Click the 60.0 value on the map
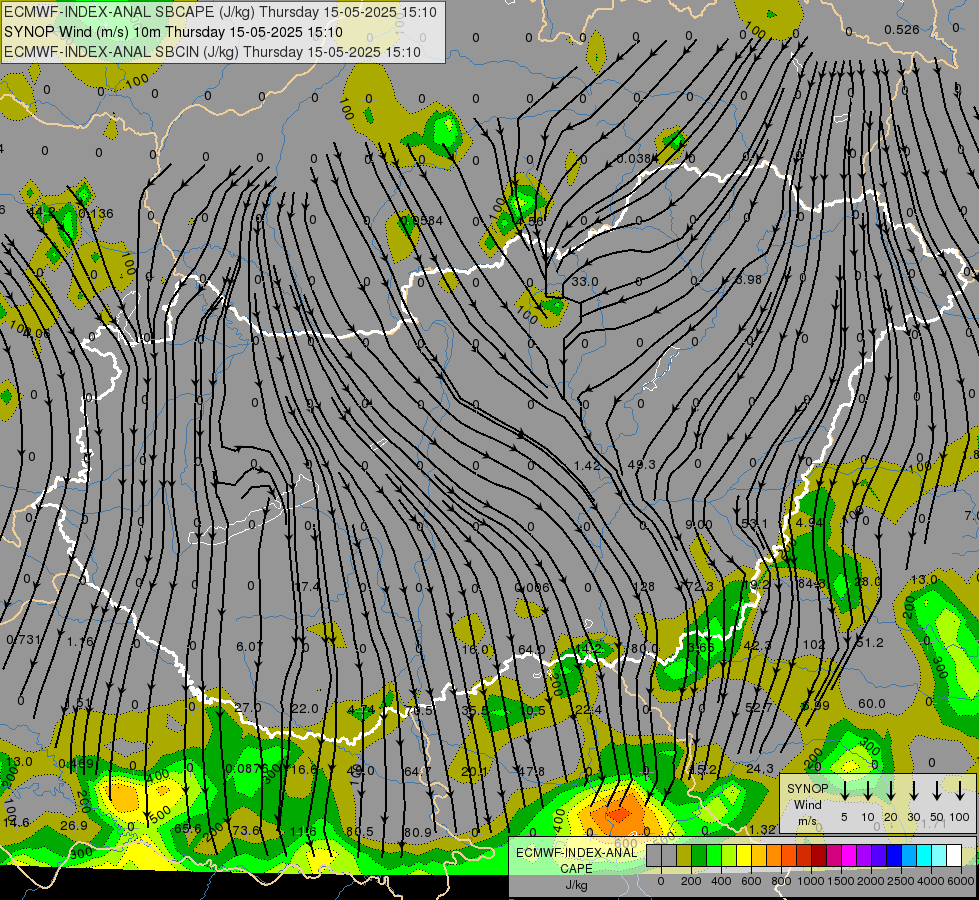979x900 pixels. pyautogui.click(x=872, y=704)
